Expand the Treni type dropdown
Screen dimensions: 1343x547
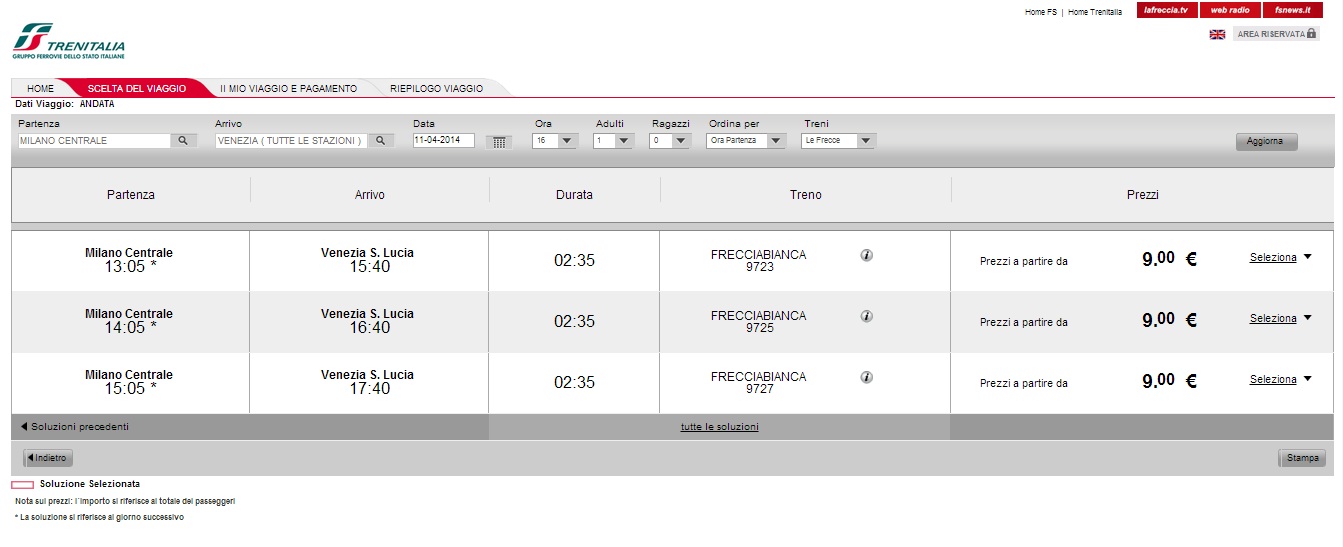pos(838,141)
